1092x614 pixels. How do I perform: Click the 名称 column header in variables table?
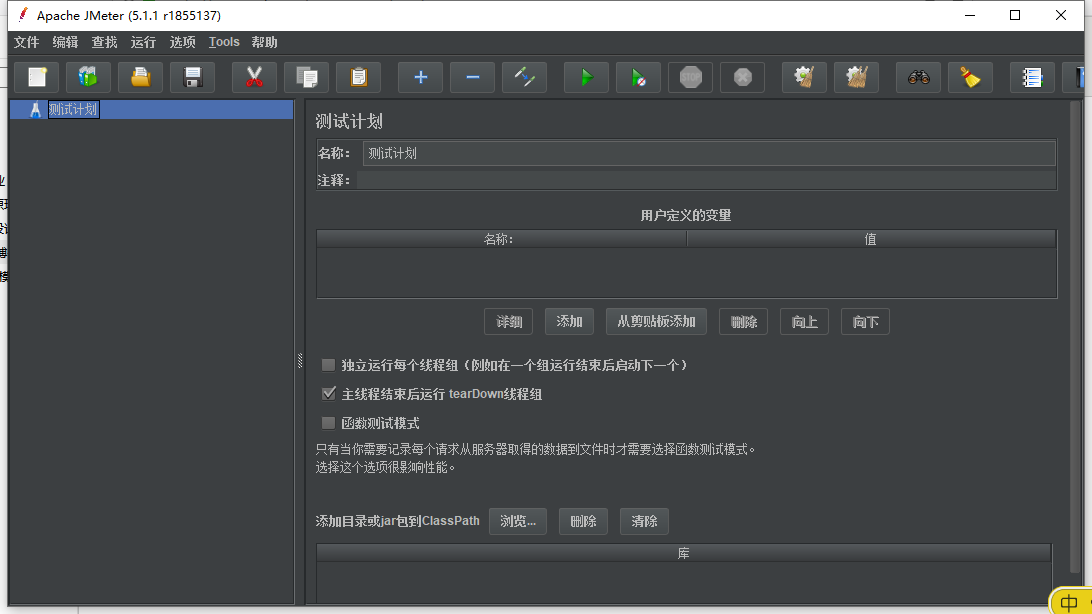[501, 239]
